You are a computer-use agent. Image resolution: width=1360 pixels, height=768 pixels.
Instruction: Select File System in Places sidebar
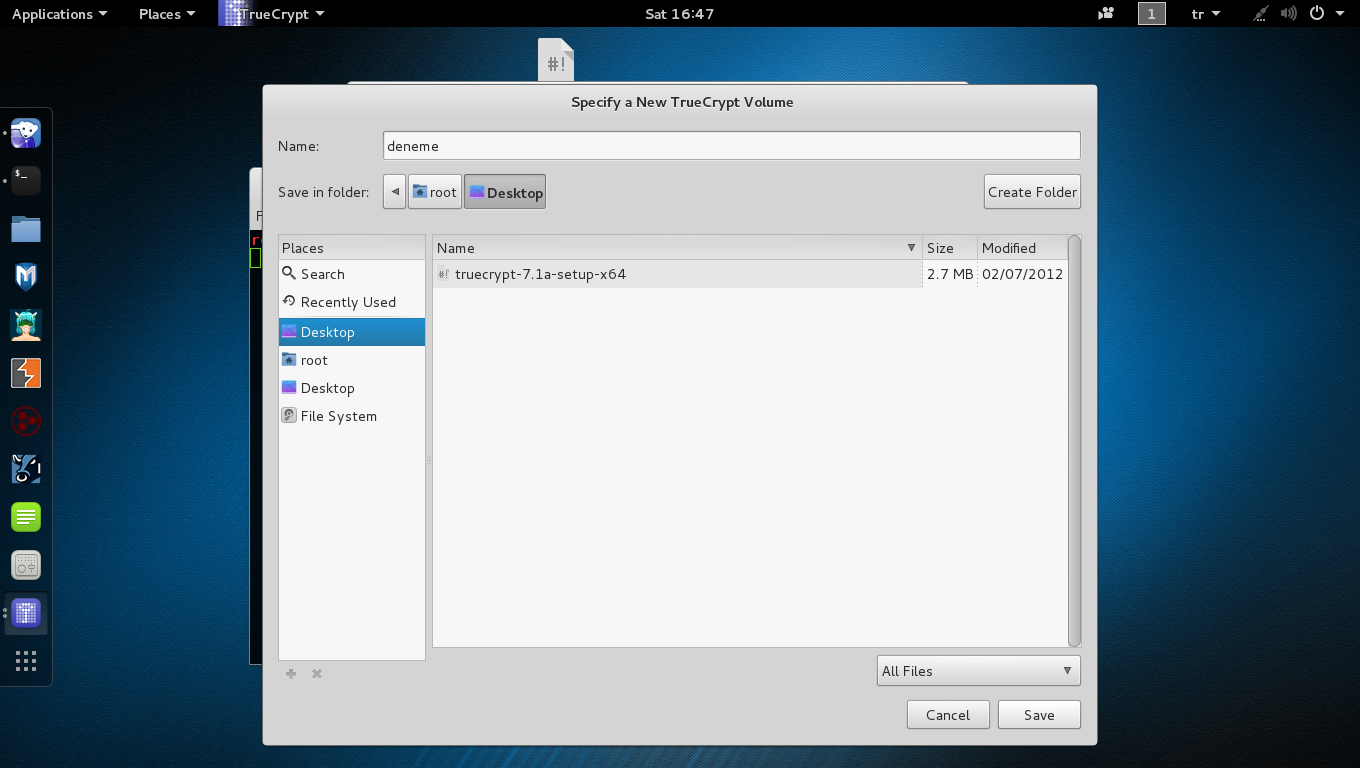click(338, 416)
